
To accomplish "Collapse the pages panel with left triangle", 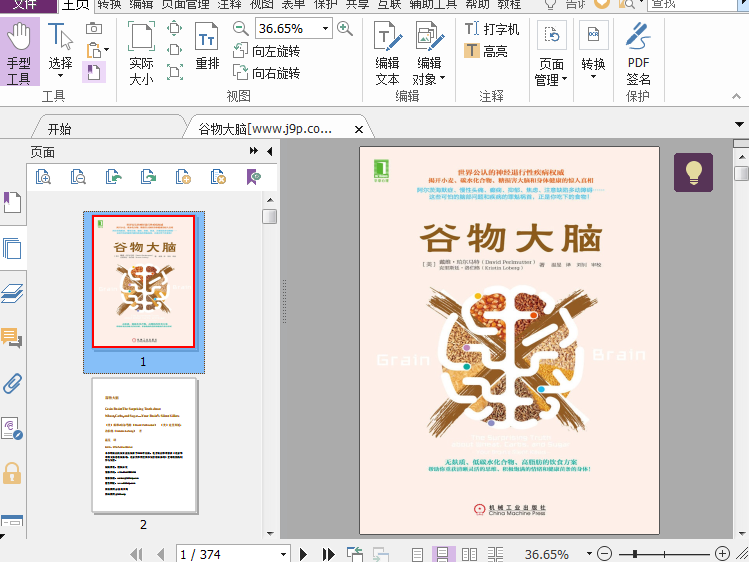I will click(270, 151).
